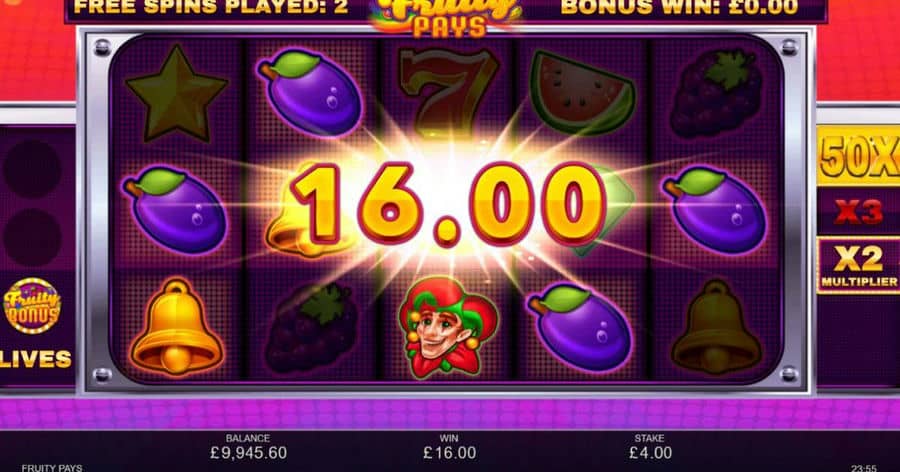Click the stake amount £4.00

point(650,453)
